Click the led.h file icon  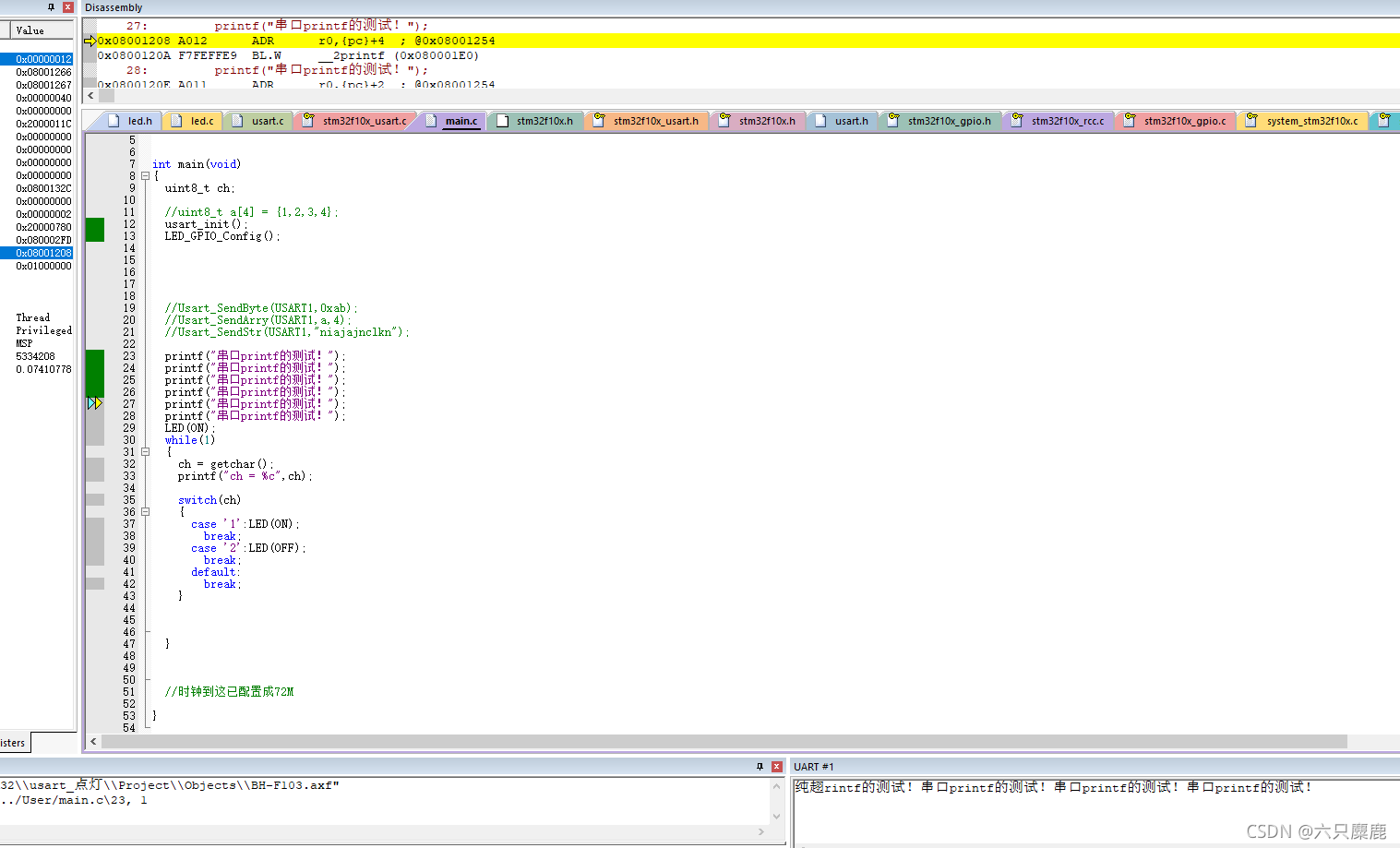pyautogui.click(x=114, y=121)
